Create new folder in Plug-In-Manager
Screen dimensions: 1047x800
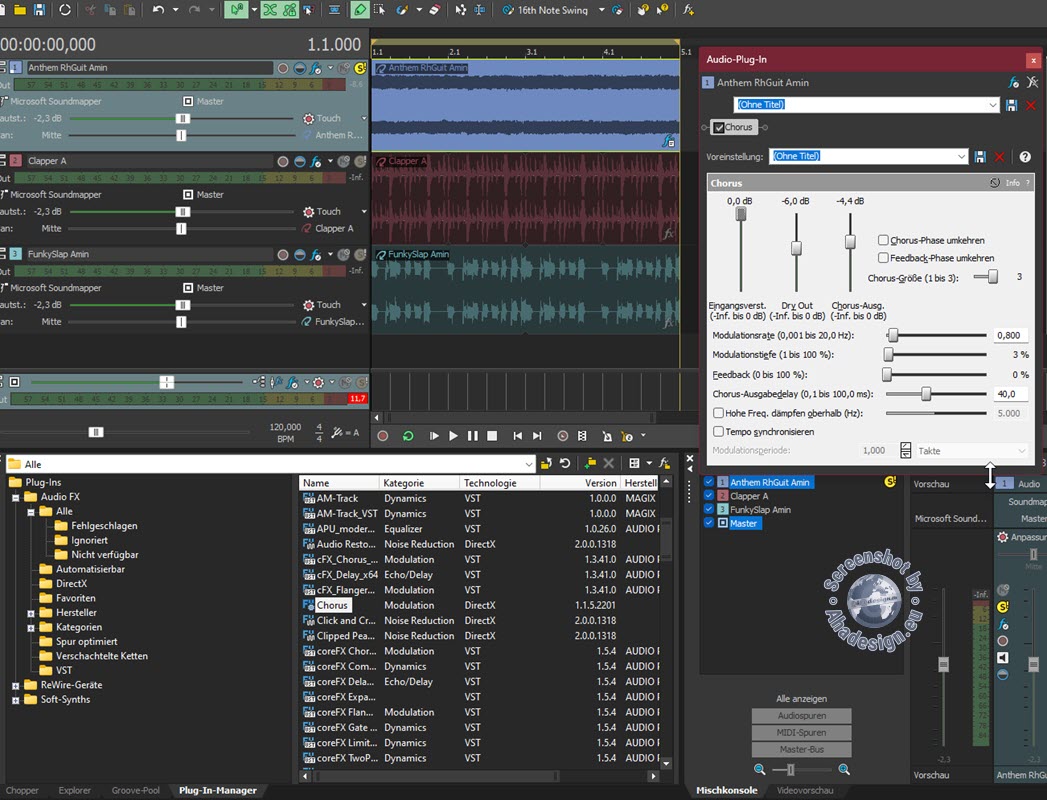pyautogui.click(x=590, y=463)
